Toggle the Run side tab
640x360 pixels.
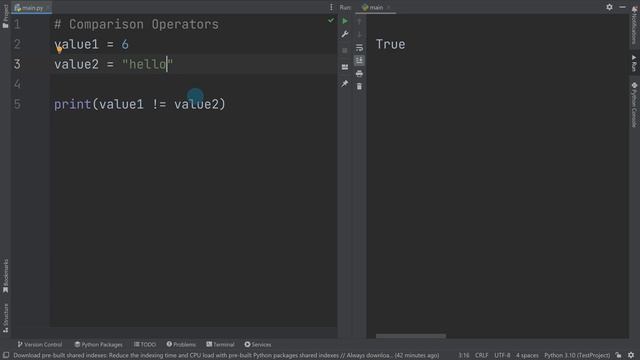[634, 63]
